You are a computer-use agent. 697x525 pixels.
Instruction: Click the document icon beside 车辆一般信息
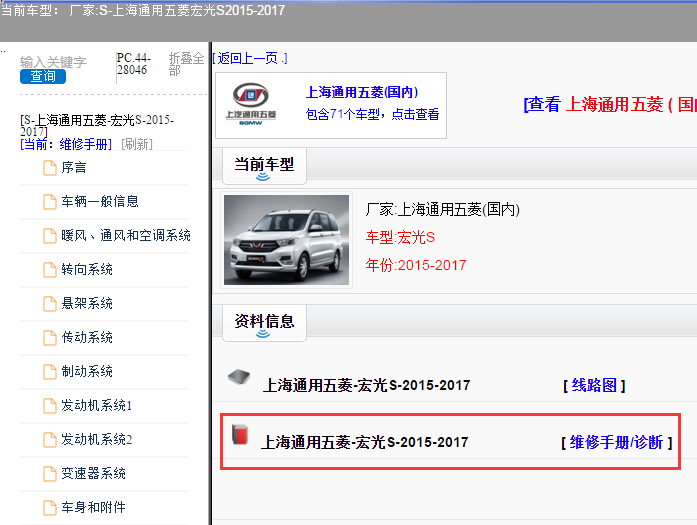pyautogui.click(x=49, y=202)
